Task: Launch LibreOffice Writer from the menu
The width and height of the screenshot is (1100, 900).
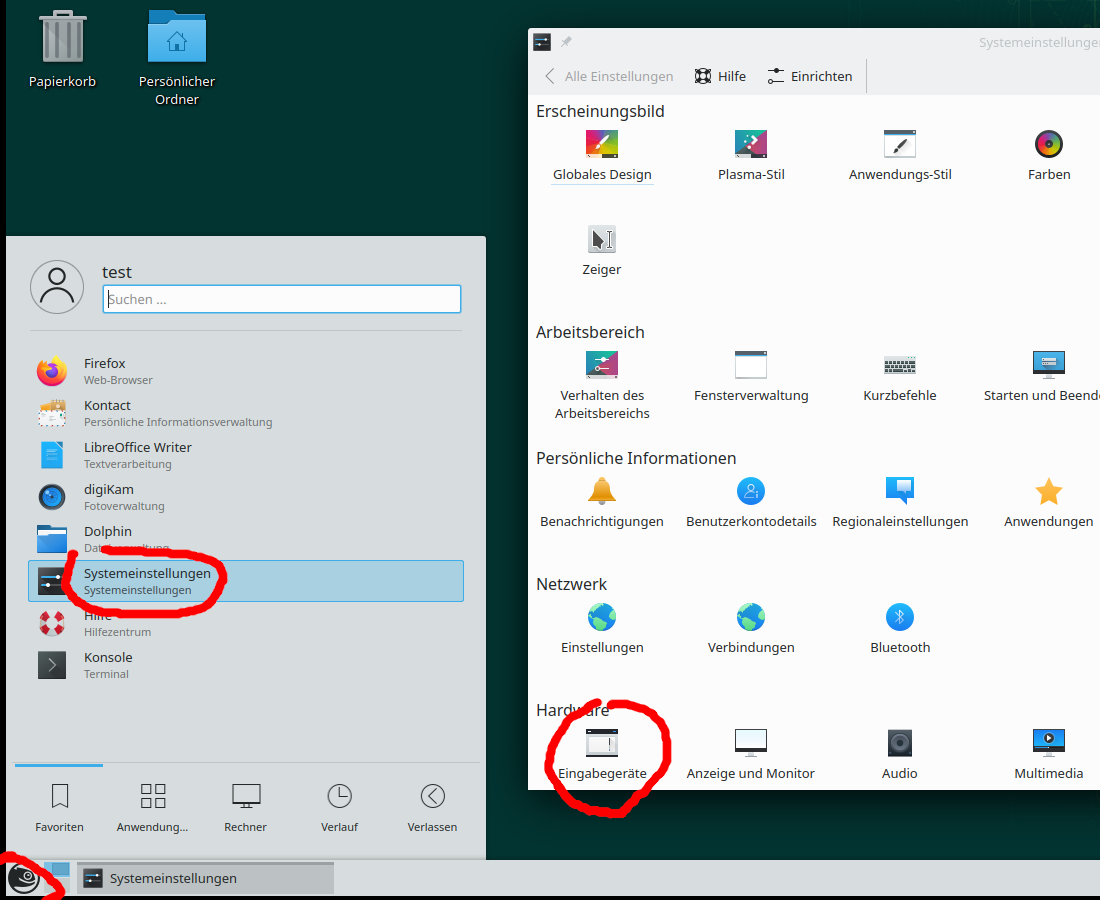Action: point(246,455)
